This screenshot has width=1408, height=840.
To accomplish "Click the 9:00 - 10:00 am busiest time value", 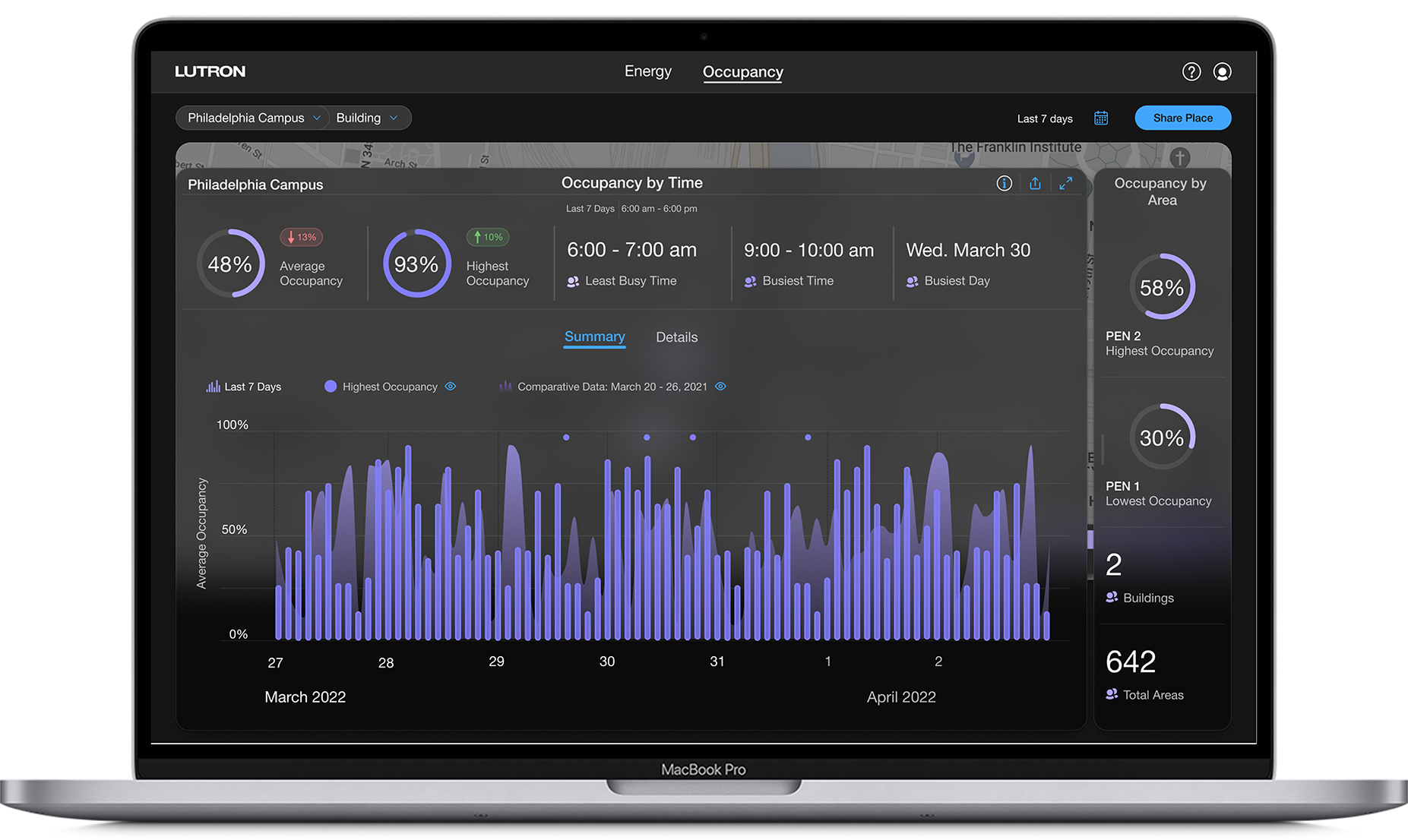I will point(808,250).
